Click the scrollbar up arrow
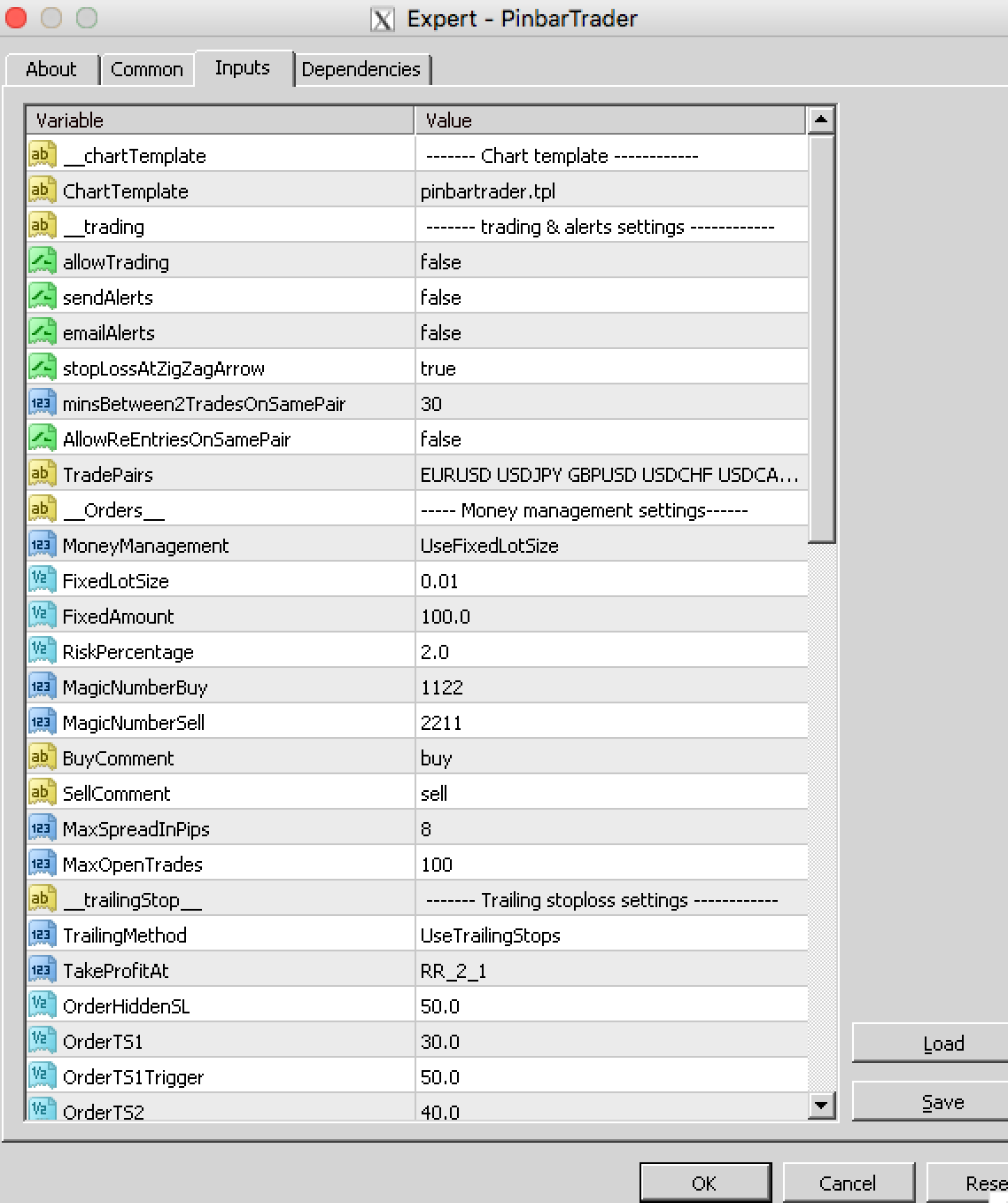This screenshot has height=1203, width=1008. (821, 120)
